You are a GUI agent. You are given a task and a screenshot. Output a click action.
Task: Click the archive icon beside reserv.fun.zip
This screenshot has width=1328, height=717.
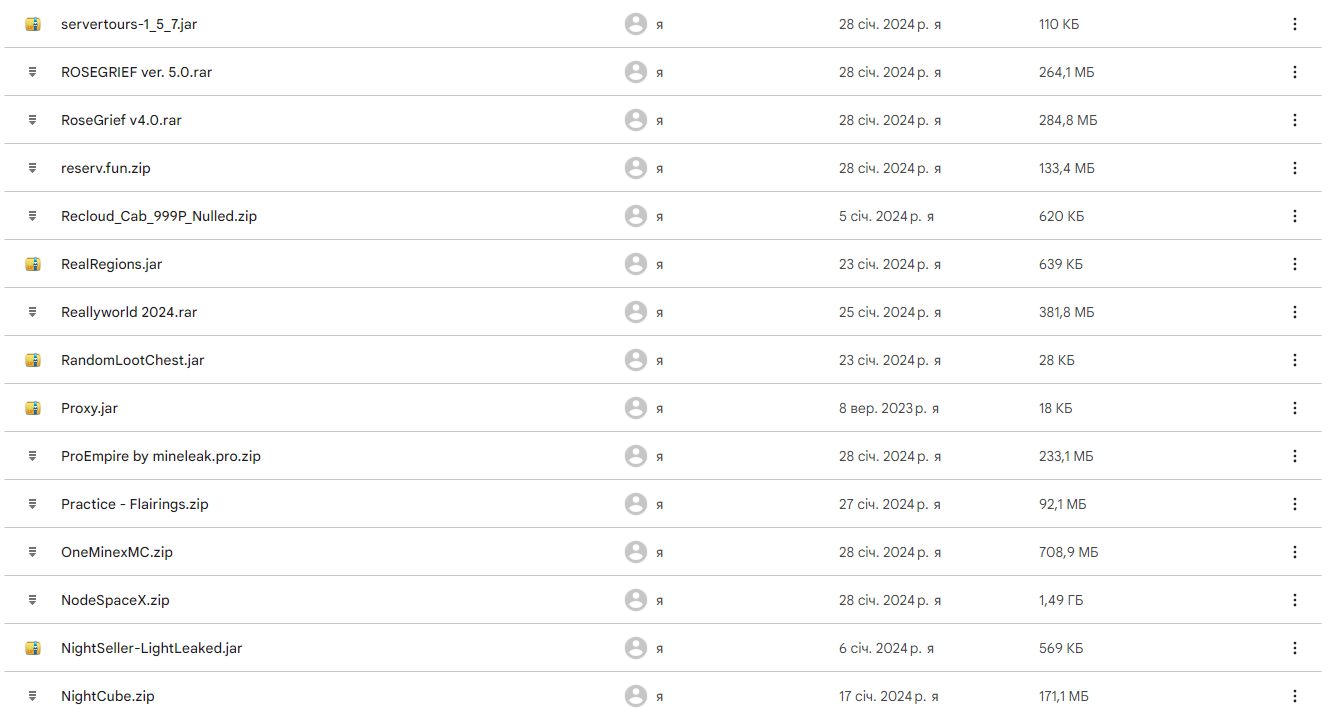pos(33,168)
